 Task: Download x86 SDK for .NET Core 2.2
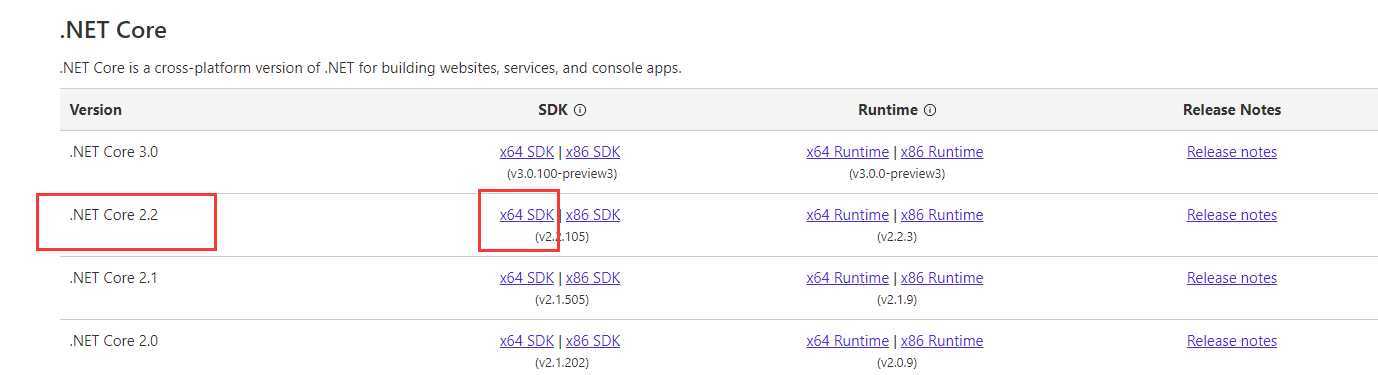click(593, 215)
